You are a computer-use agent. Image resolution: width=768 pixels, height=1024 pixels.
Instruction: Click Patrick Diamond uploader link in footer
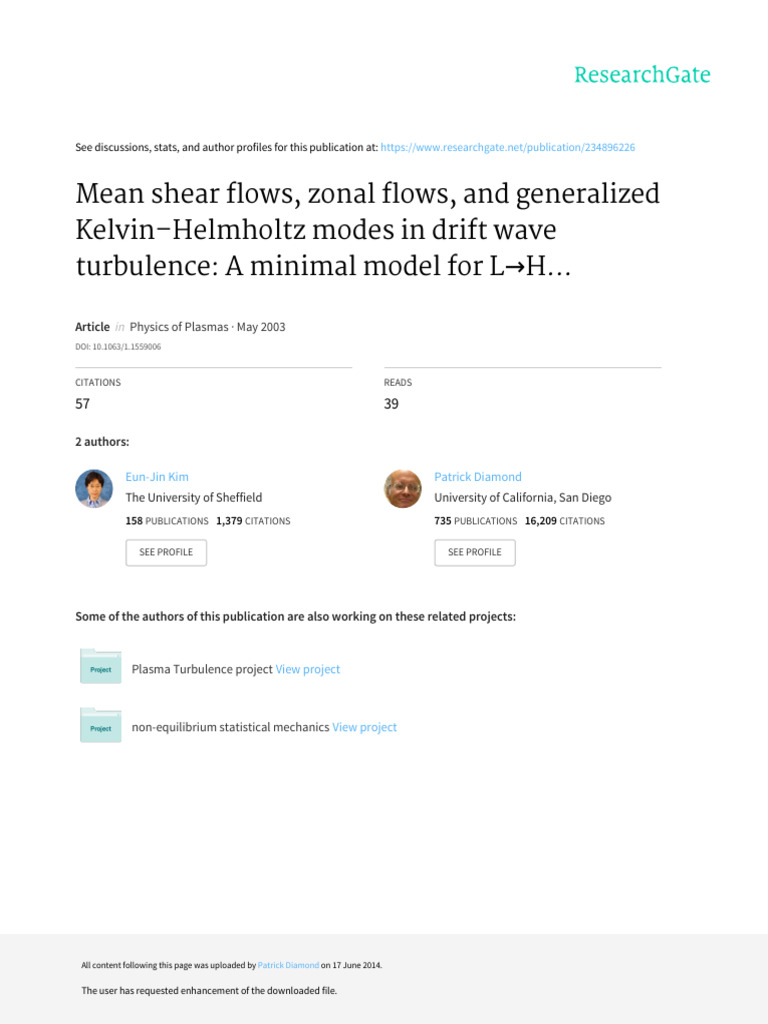(288, 965)
